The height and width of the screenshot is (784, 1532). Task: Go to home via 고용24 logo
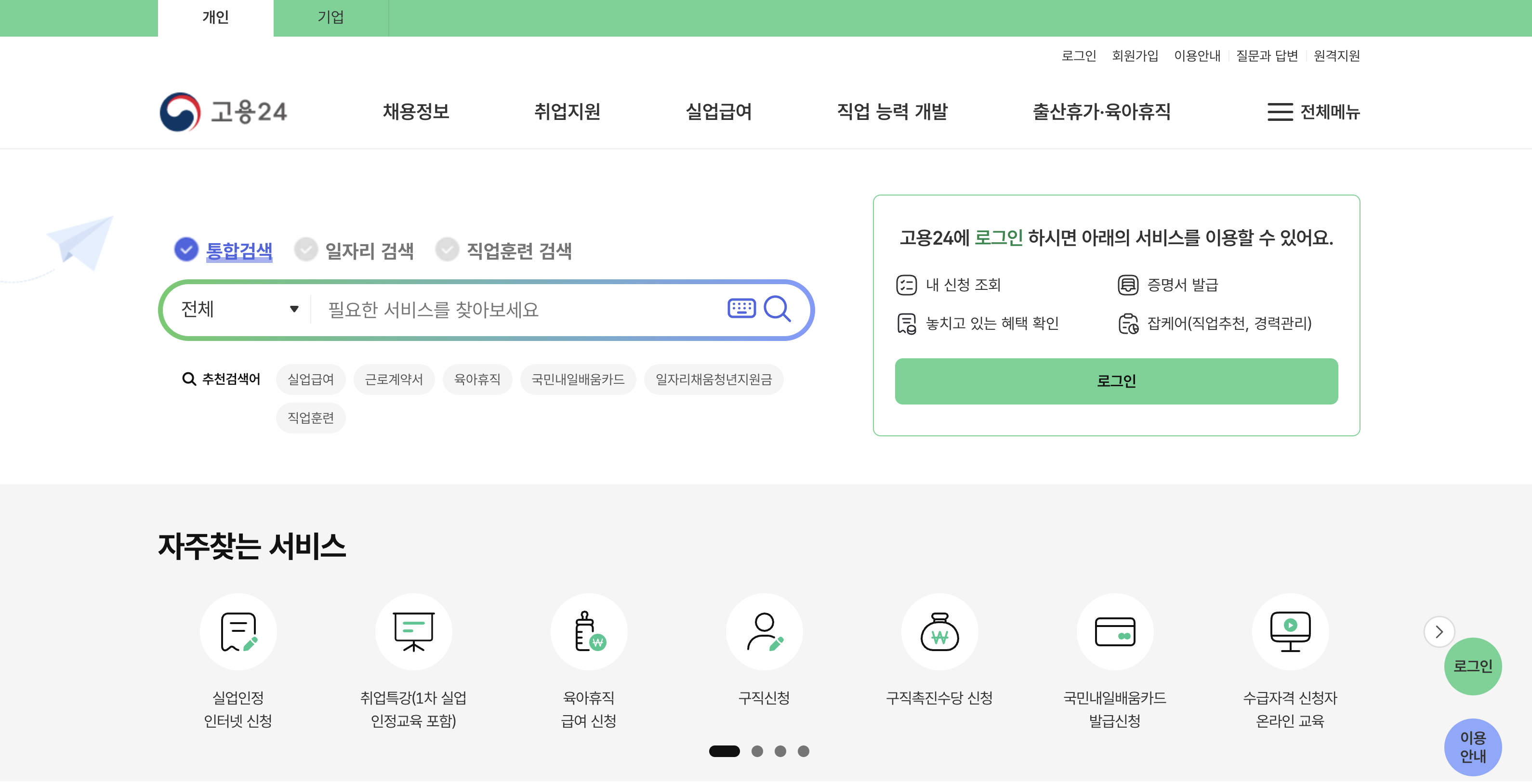point(224,112)
